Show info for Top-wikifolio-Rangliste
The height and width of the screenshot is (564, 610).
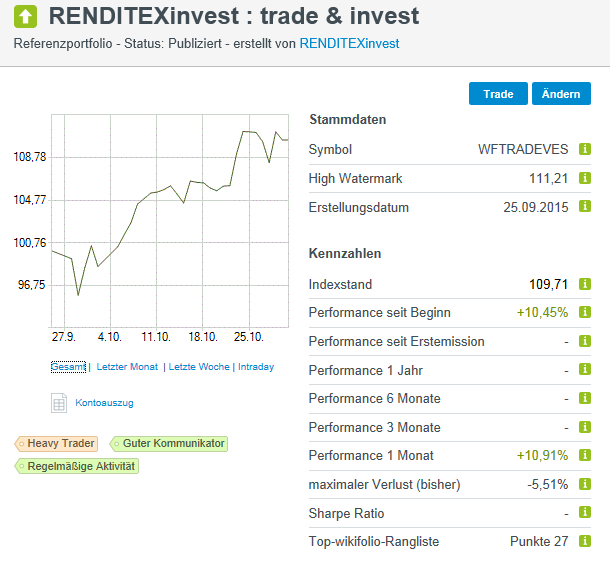(x=586, y=542)
